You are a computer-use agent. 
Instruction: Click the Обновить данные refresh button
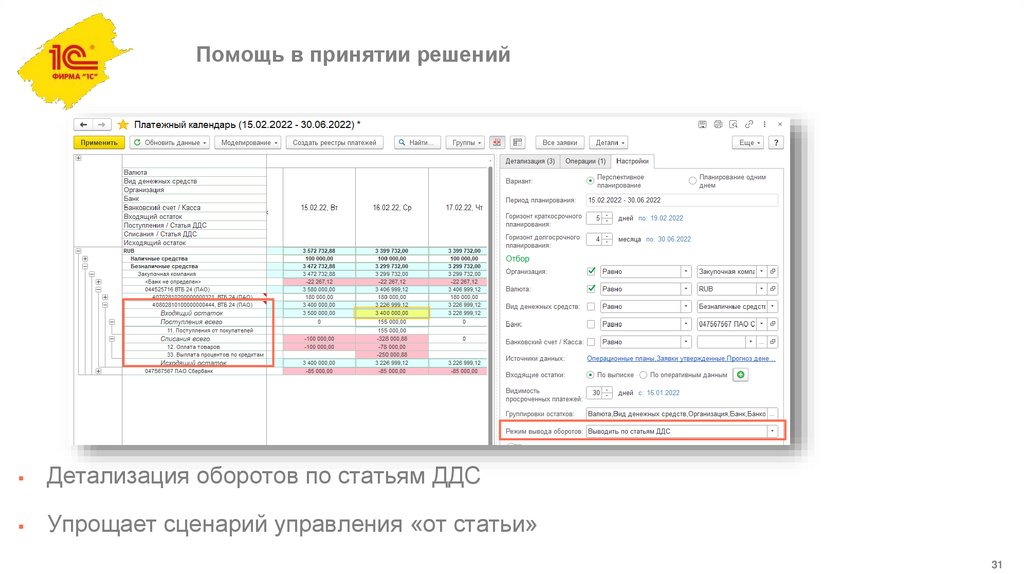(169, 142)
